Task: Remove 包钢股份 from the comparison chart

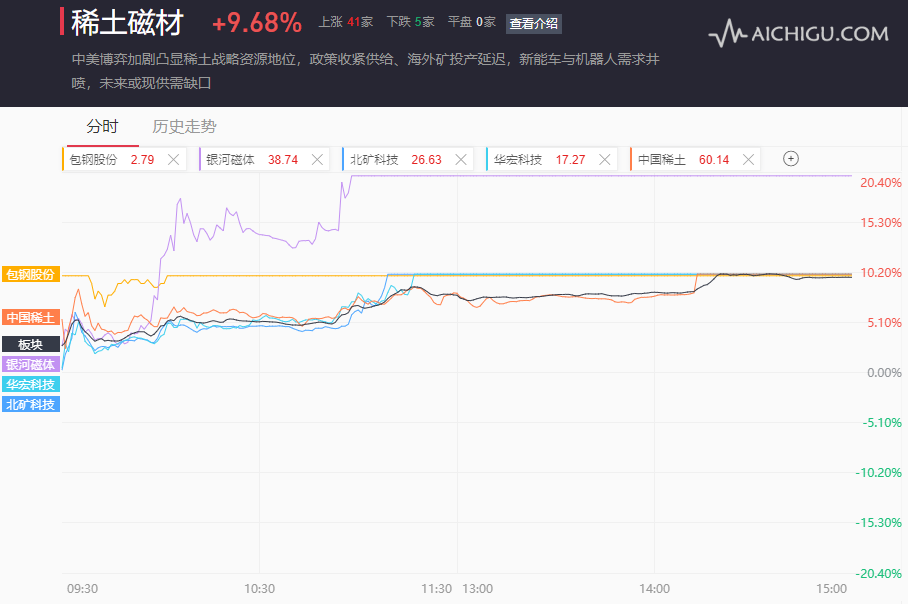Action: [174, 159]
